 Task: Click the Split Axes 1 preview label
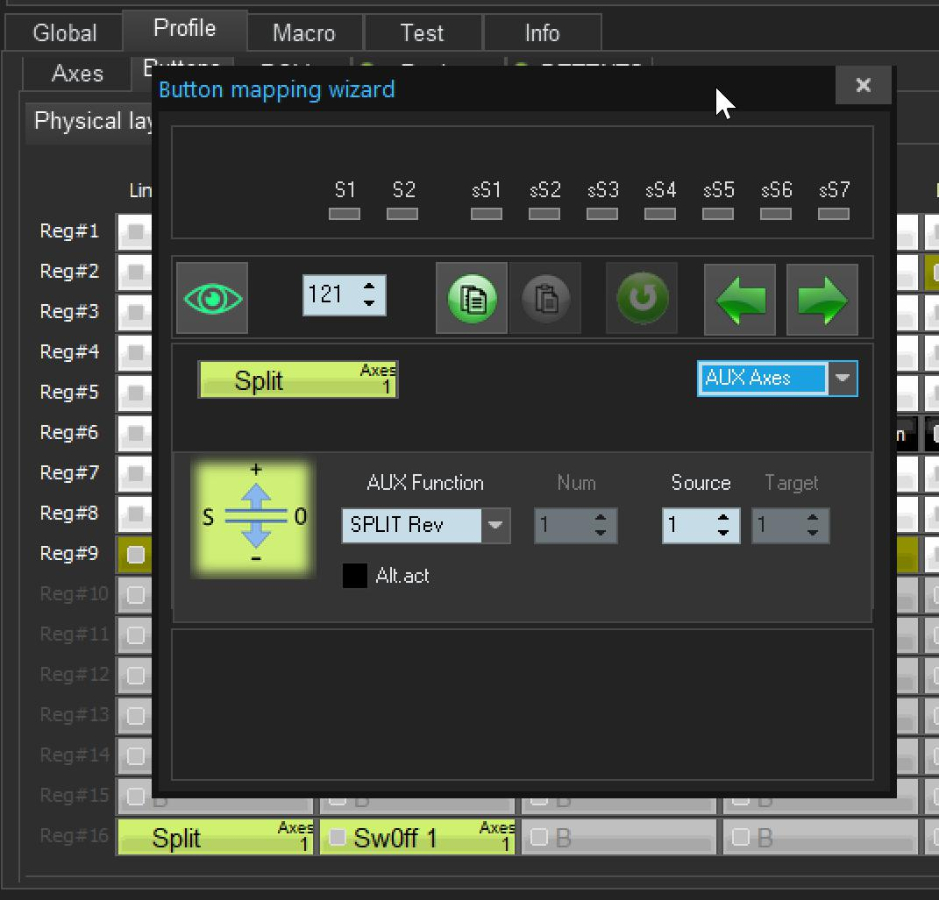pos(298,380)
